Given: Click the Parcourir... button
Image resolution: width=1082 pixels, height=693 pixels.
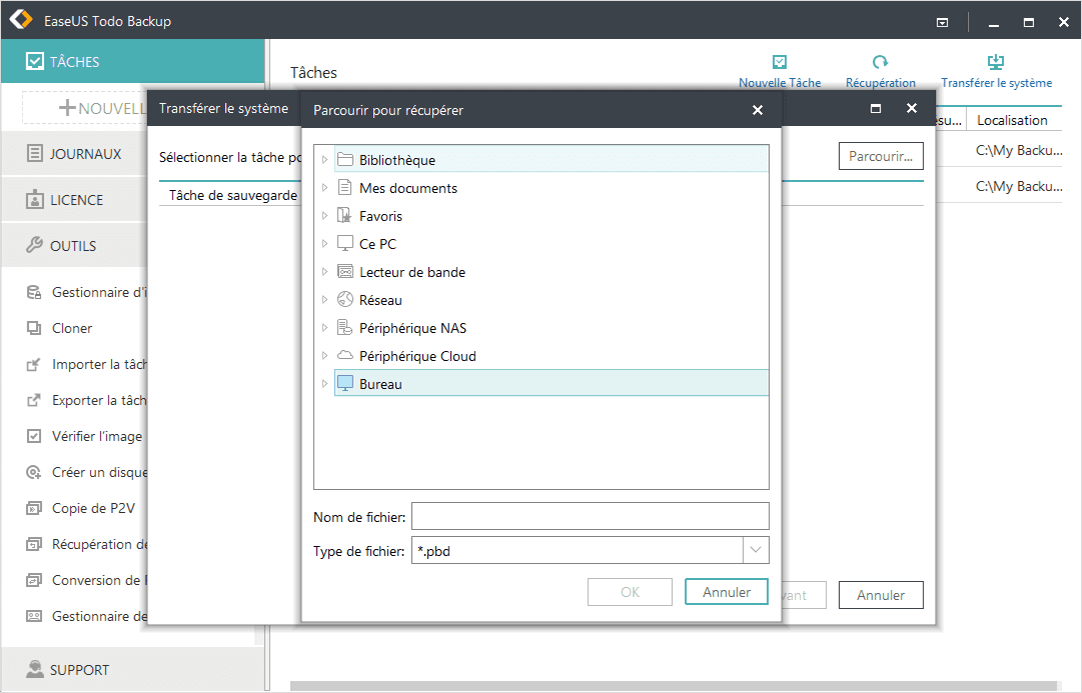Looking at the screenshot, I should [880, 156].
